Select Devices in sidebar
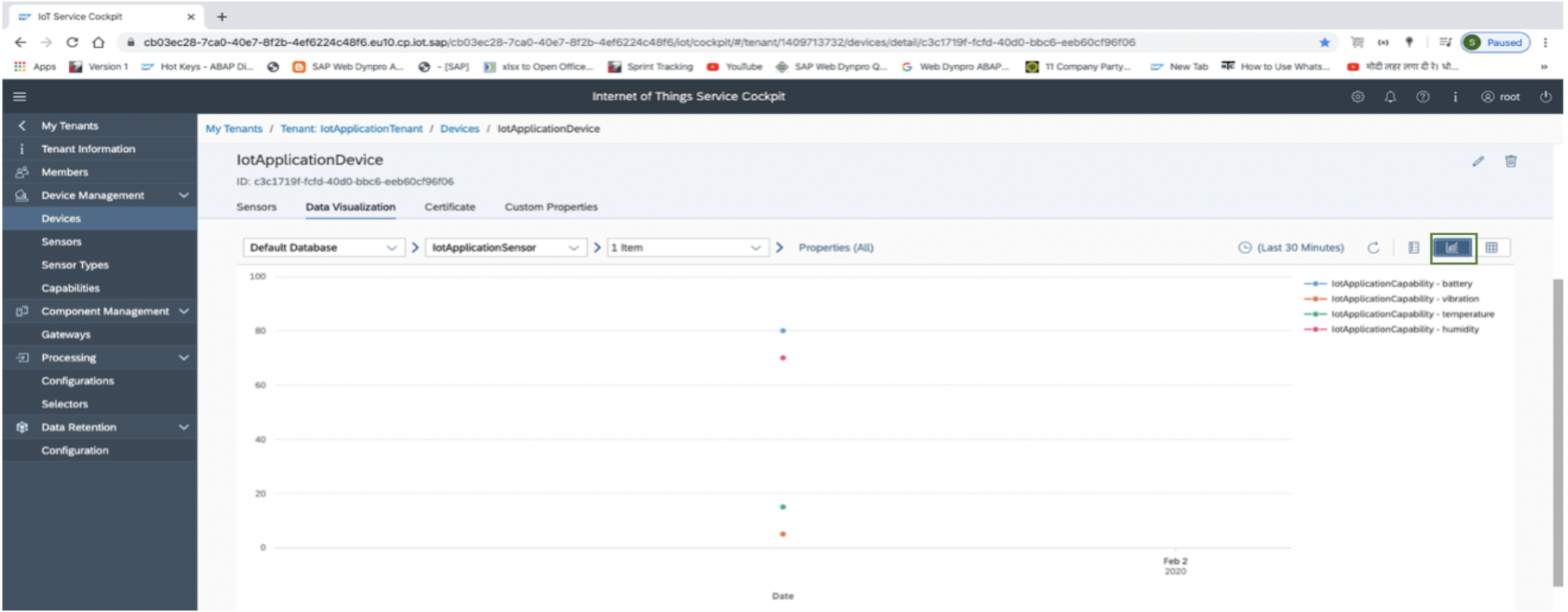This screenshot has height=612, width=1568. (x=100, y=219)
